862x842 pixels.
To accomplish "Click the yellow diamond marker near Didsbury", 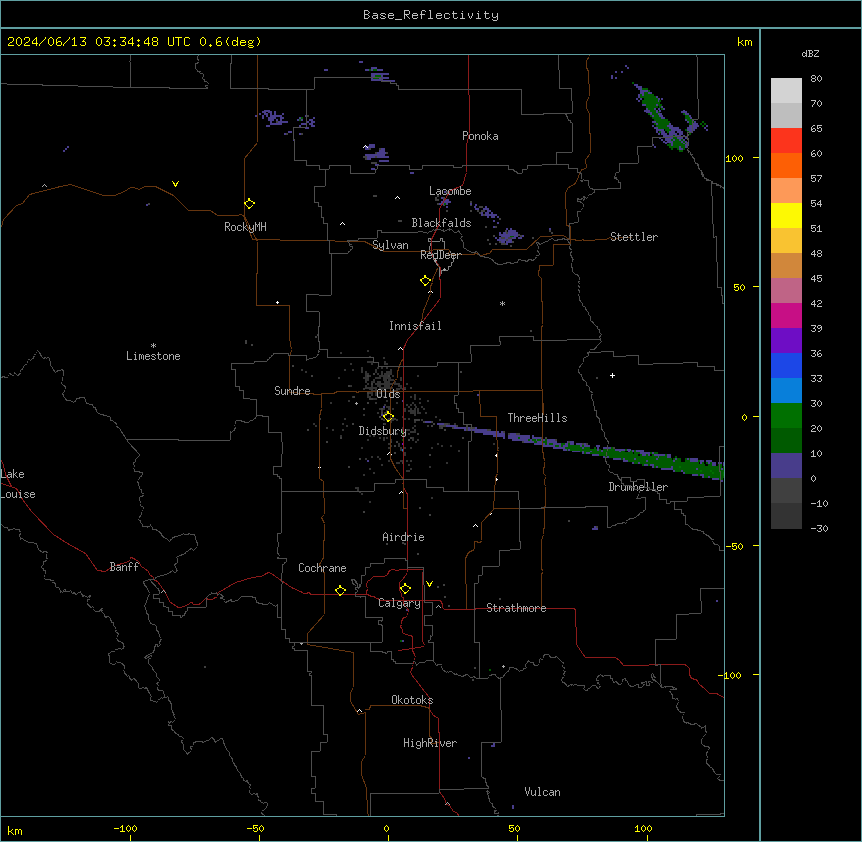I will tap(388, 417).
